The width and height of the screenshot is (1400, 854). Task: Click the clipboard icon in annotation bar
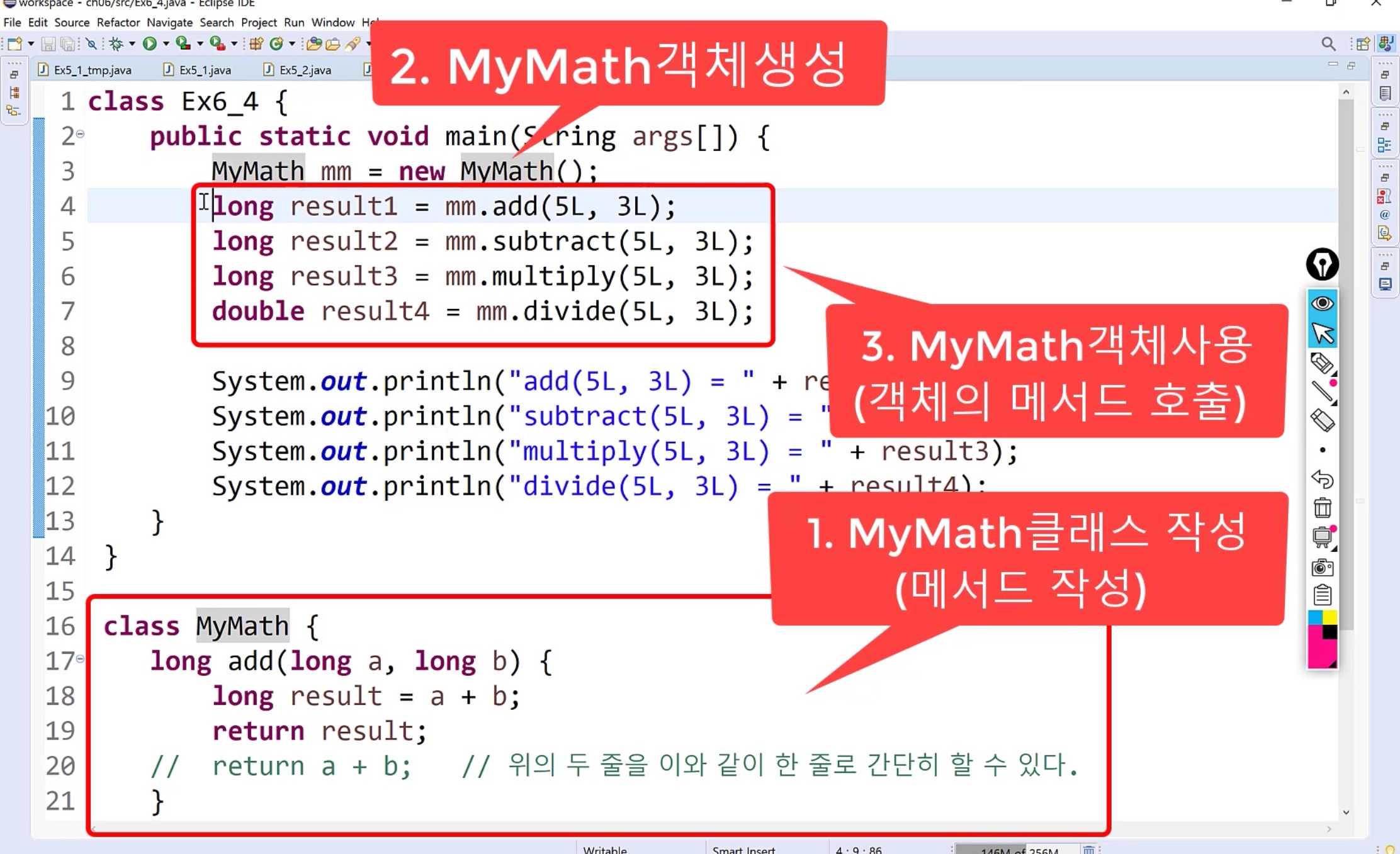click(x=1322, y=595)
